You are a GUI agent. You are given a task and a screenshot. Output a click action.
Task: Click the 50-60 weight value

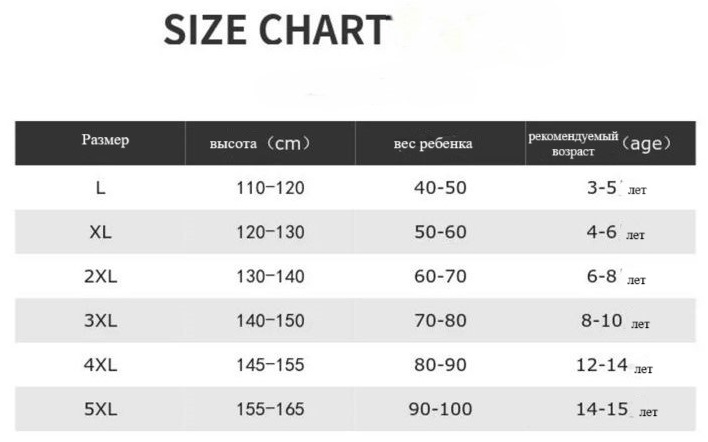coord(440,232)
